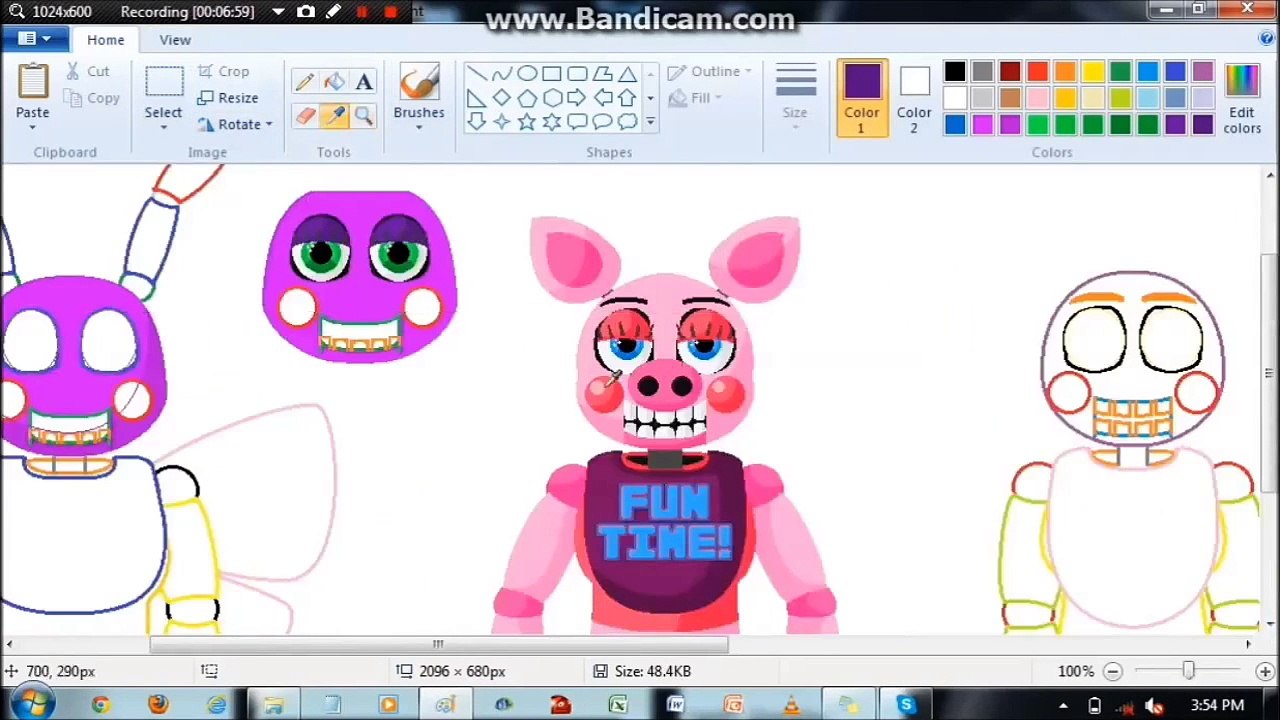Screen dimensions: 1280x720
Task: Choose the Rounded rectangular callout shape
Action: coord(576,122)
